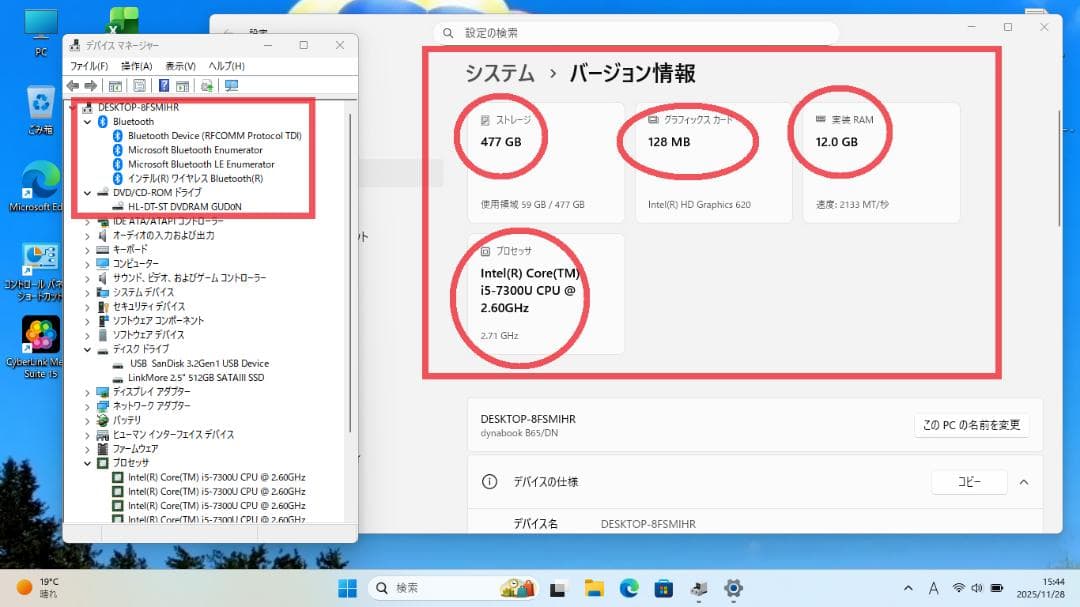Open Properties via the Device Manager toolbar icon
The height and width of the screenshot is (607, 1080).
[141, 85]
